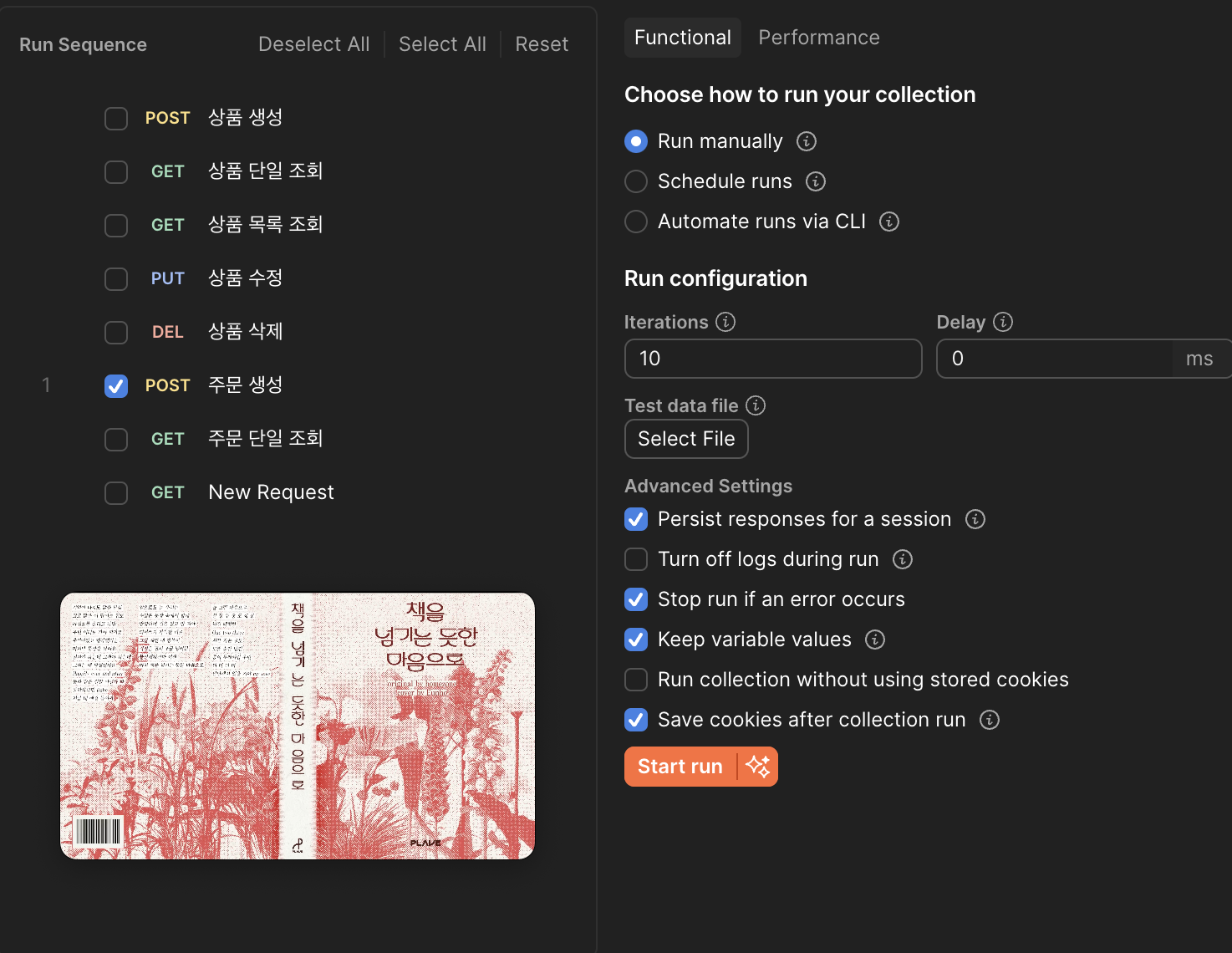Click the Run Sequence panel title
The height and width of the screenshot is (953, 1232).
(83, 44)
